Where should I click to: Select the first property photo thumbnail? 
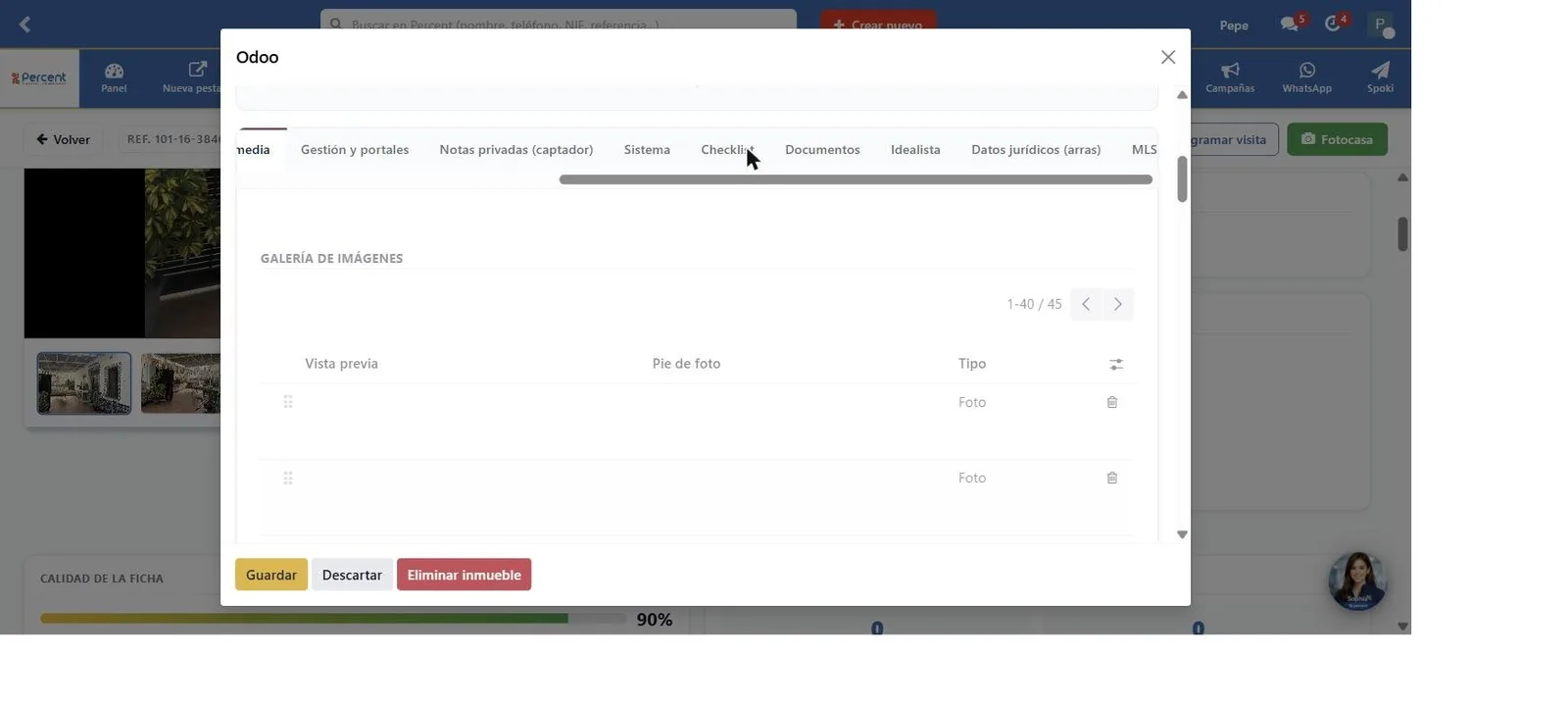(x=84, y=383)
